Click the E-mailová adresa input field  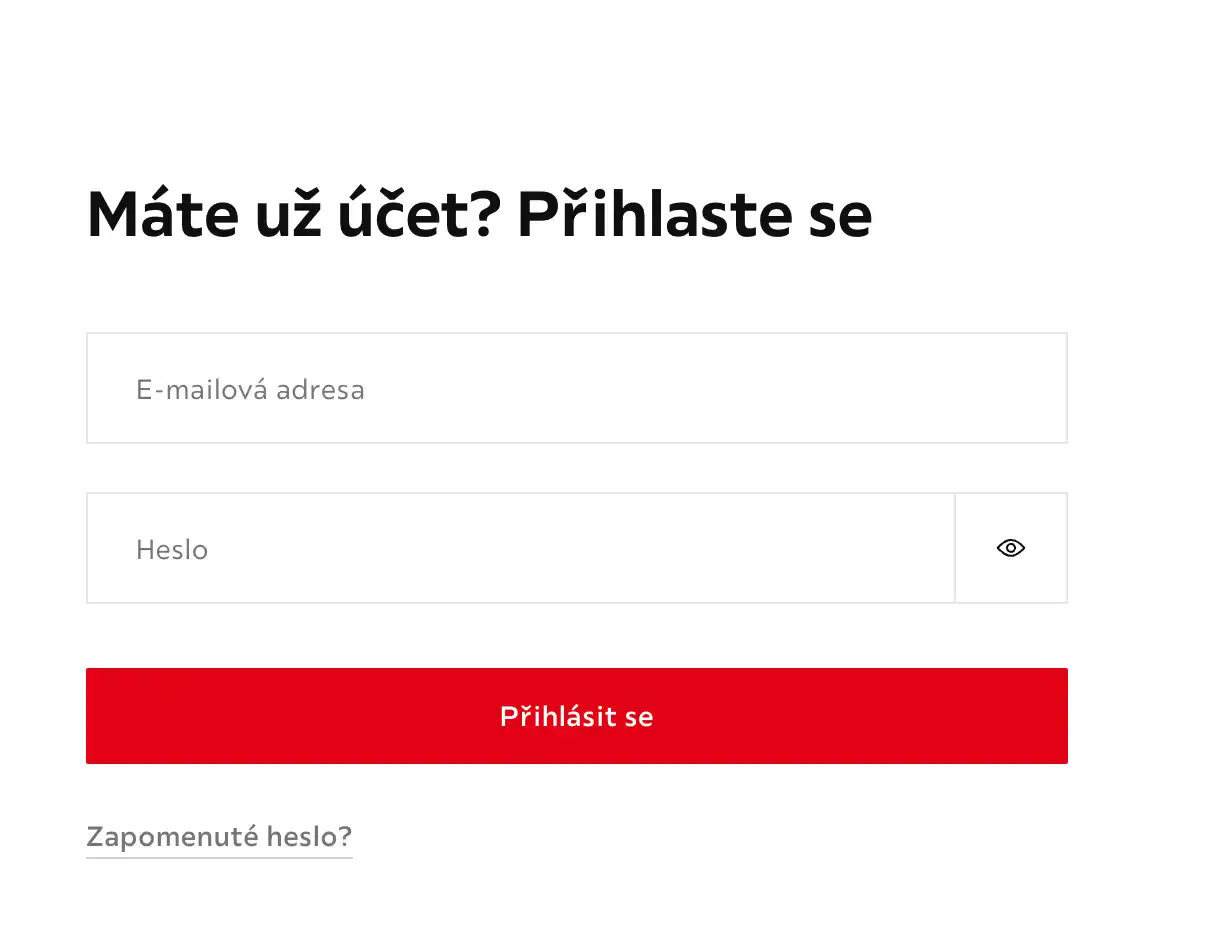point(576,388)
